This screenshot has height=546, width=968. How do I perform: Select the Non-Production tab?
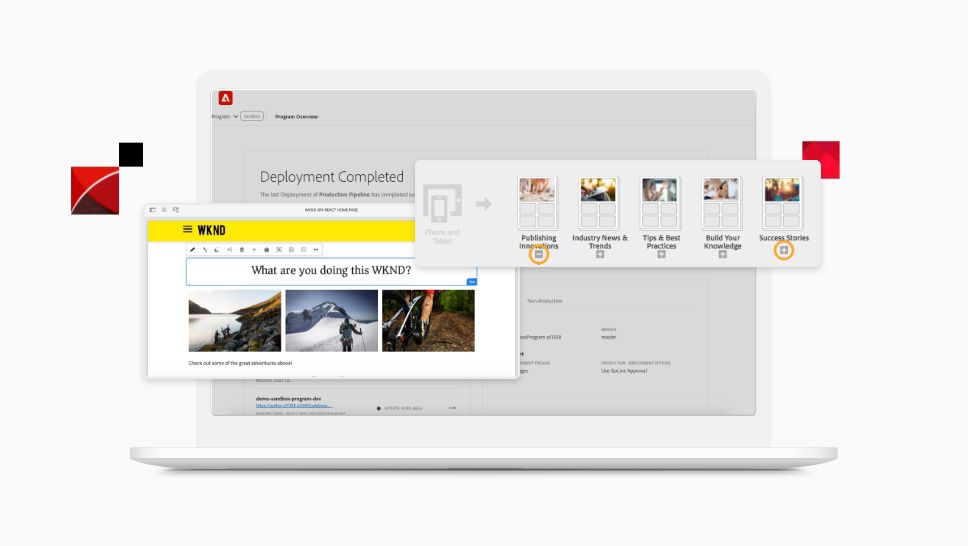[544, 301]
